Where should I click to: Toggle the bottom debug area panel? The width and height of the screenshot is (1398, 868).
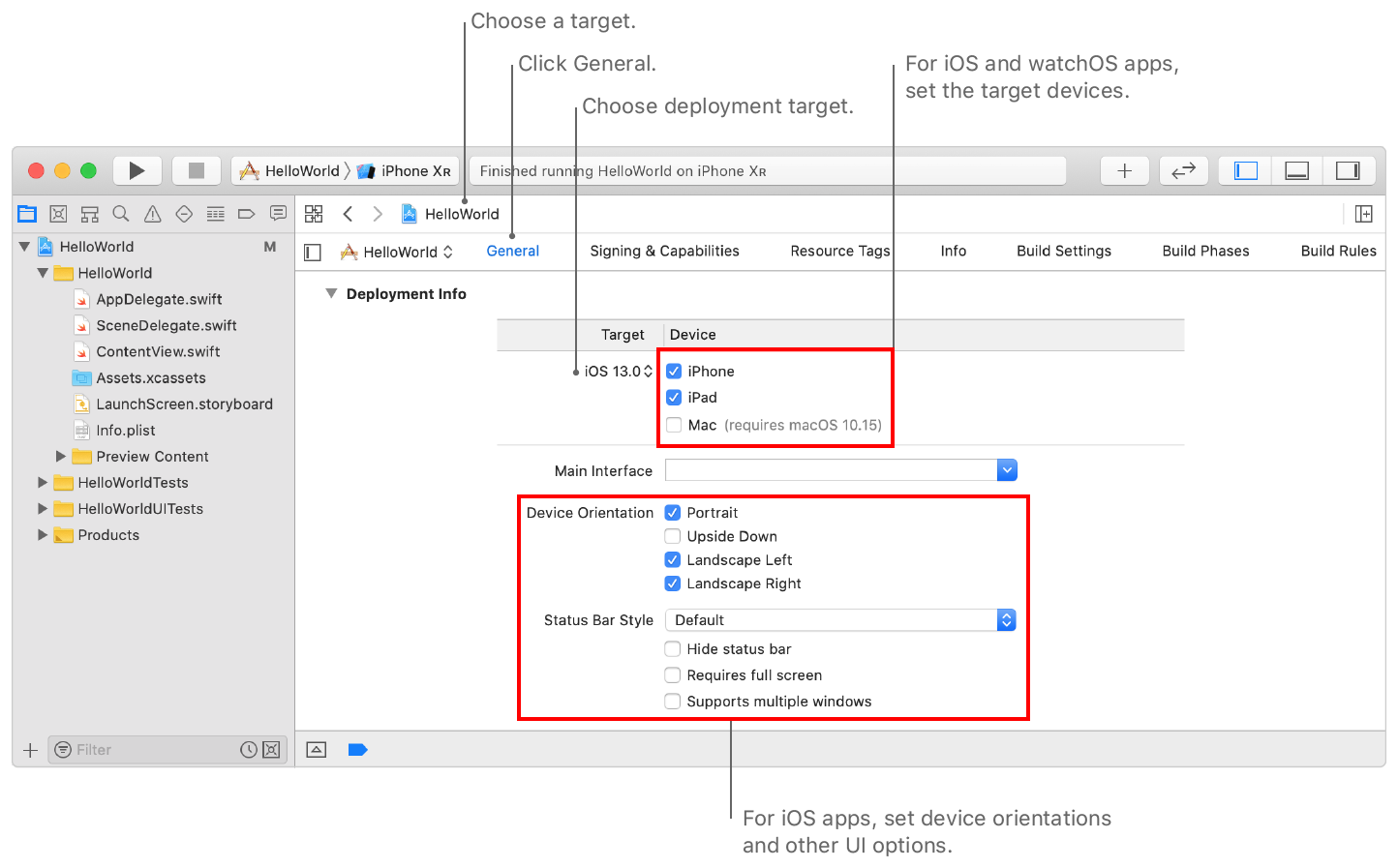pos(1297,170)
